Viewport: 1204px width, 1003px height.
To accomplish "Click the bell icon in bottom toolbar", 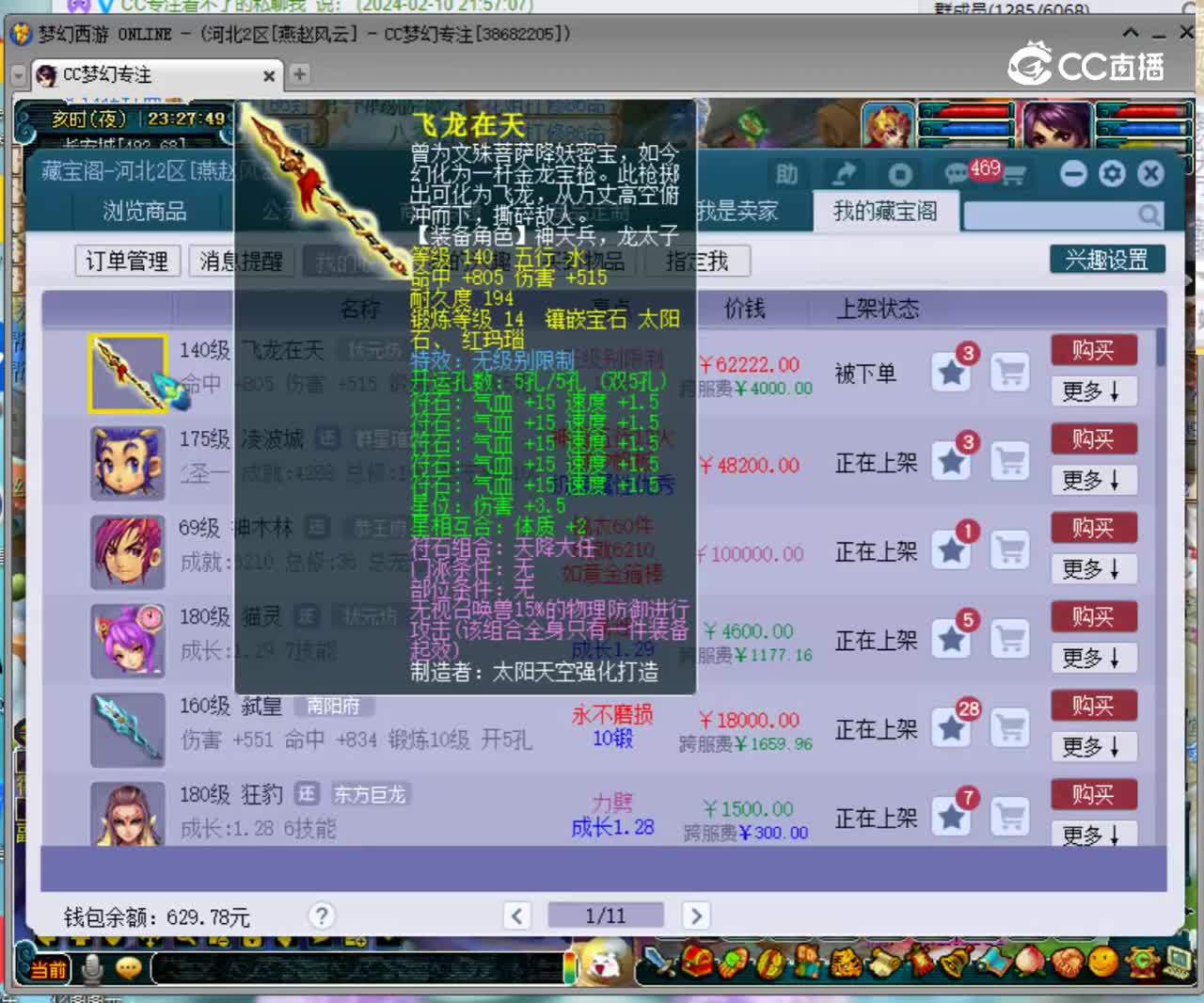I will point(955,963).
